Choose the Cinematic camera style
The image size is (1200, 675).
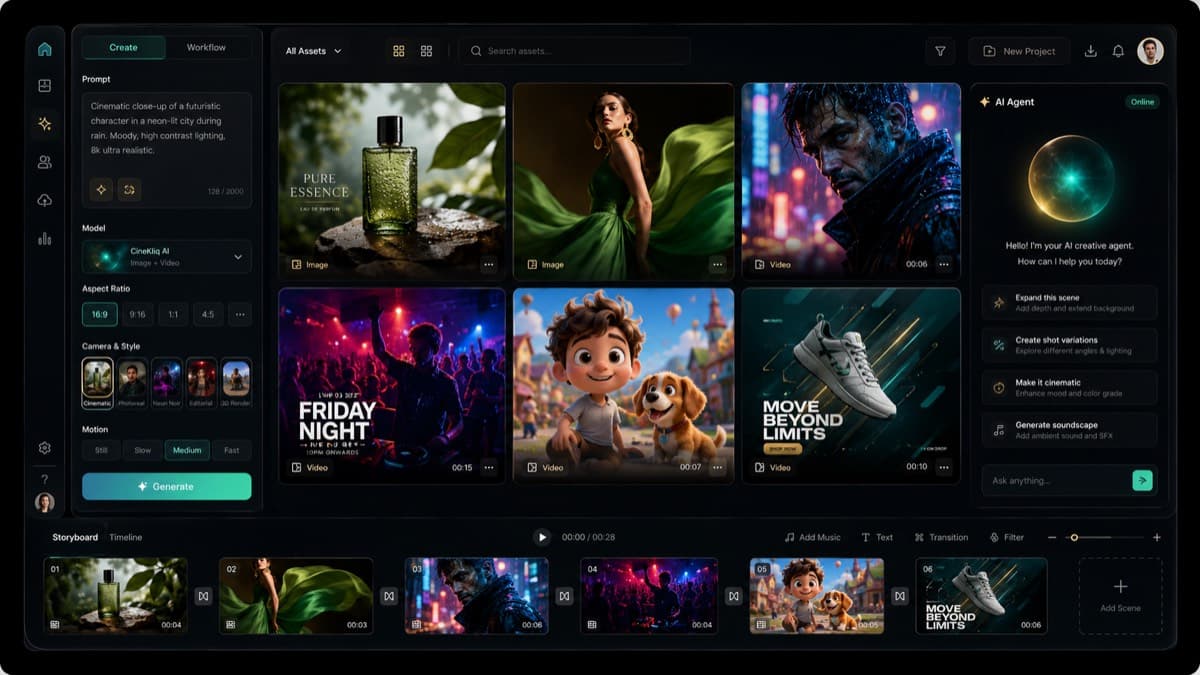pos(98,384)
